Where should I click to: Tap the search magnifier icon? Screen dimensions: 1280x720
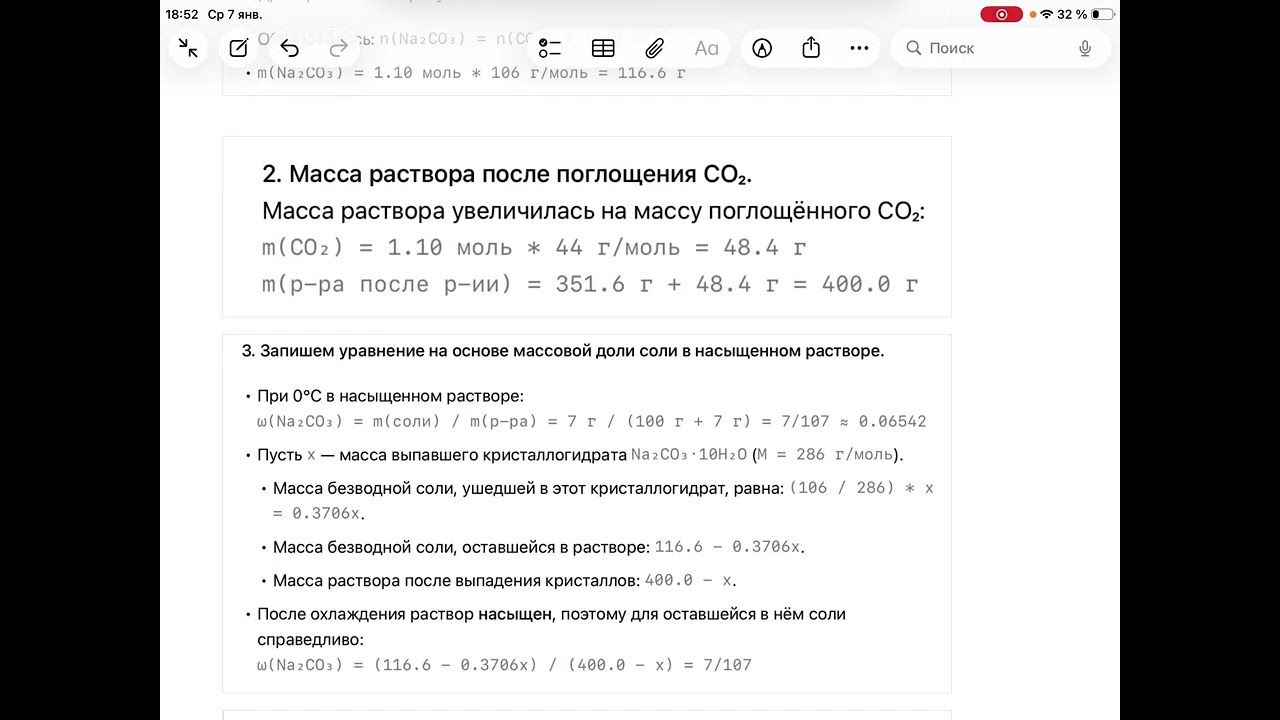[913, 48]
